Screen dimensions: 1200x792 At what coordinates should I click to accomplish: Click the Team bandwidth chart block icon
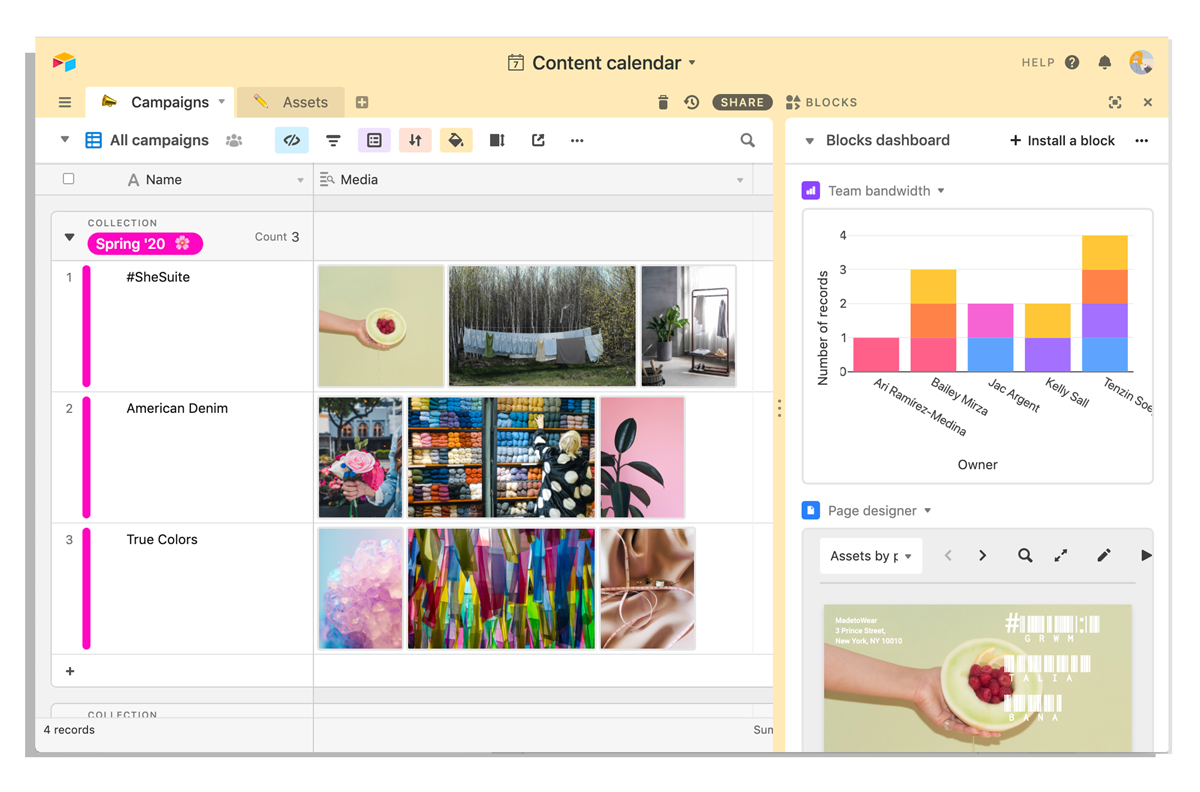[811, 190]
